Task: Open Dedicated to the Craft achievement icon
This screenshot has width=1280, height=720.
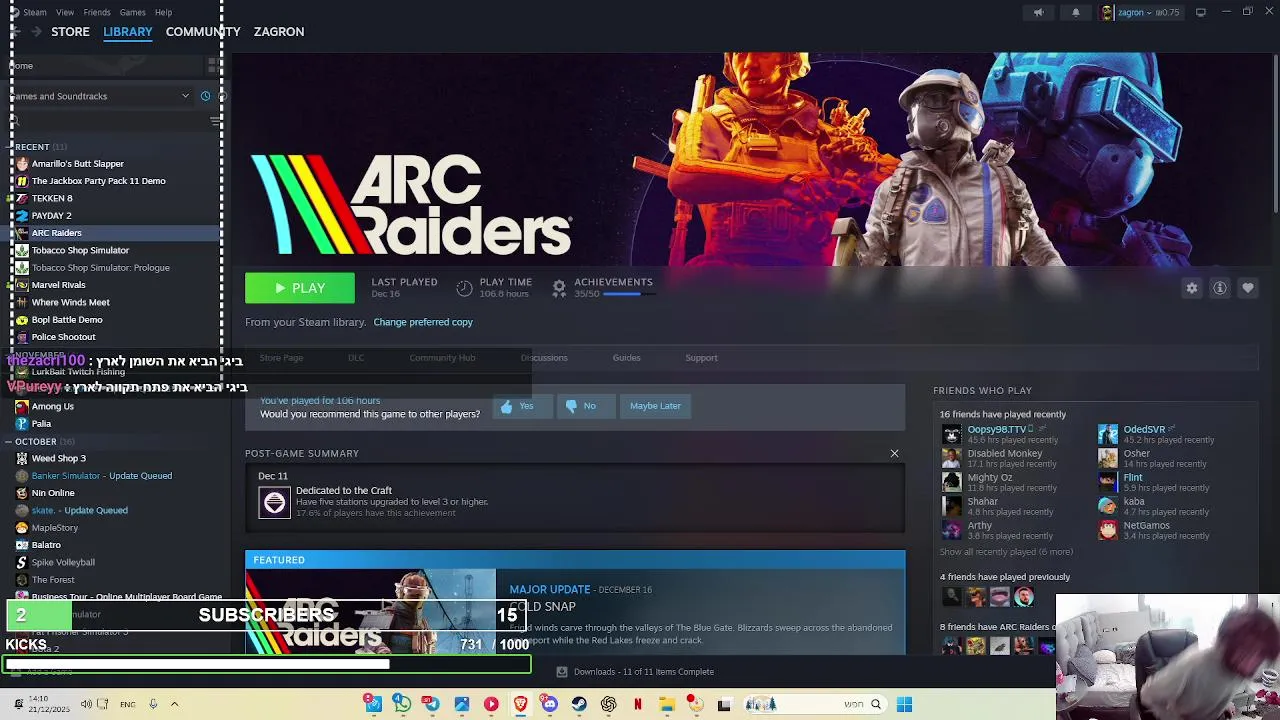Action: tap(274, 502)
